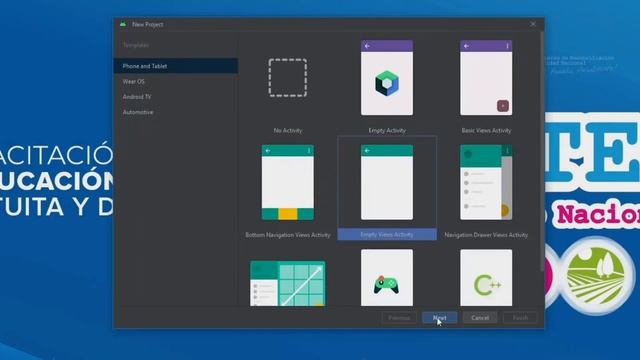Click the Previous button
Screen dimensions: 640x360
[x=399, y=318]
